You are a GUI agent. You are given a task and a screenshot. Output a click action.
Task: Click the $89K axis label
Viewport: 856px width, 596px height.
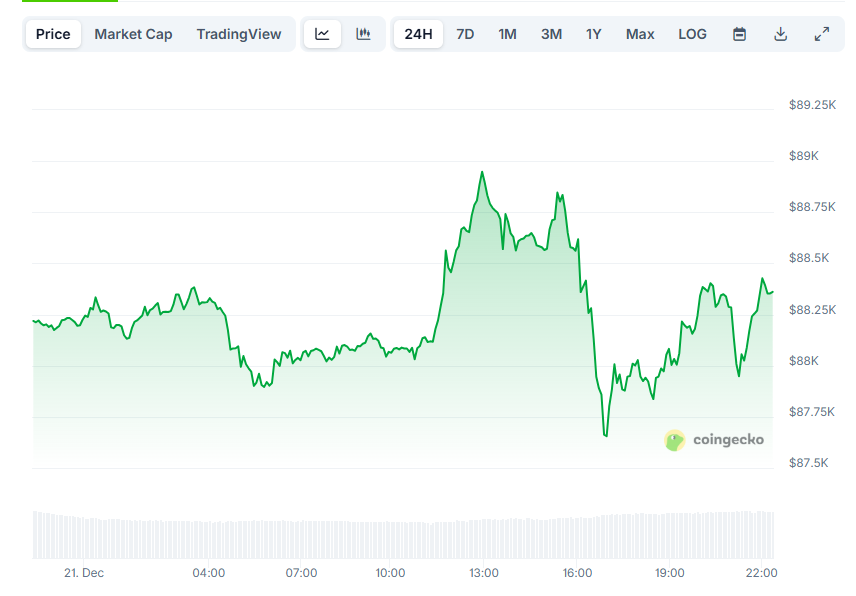click(x=803, y=156)
